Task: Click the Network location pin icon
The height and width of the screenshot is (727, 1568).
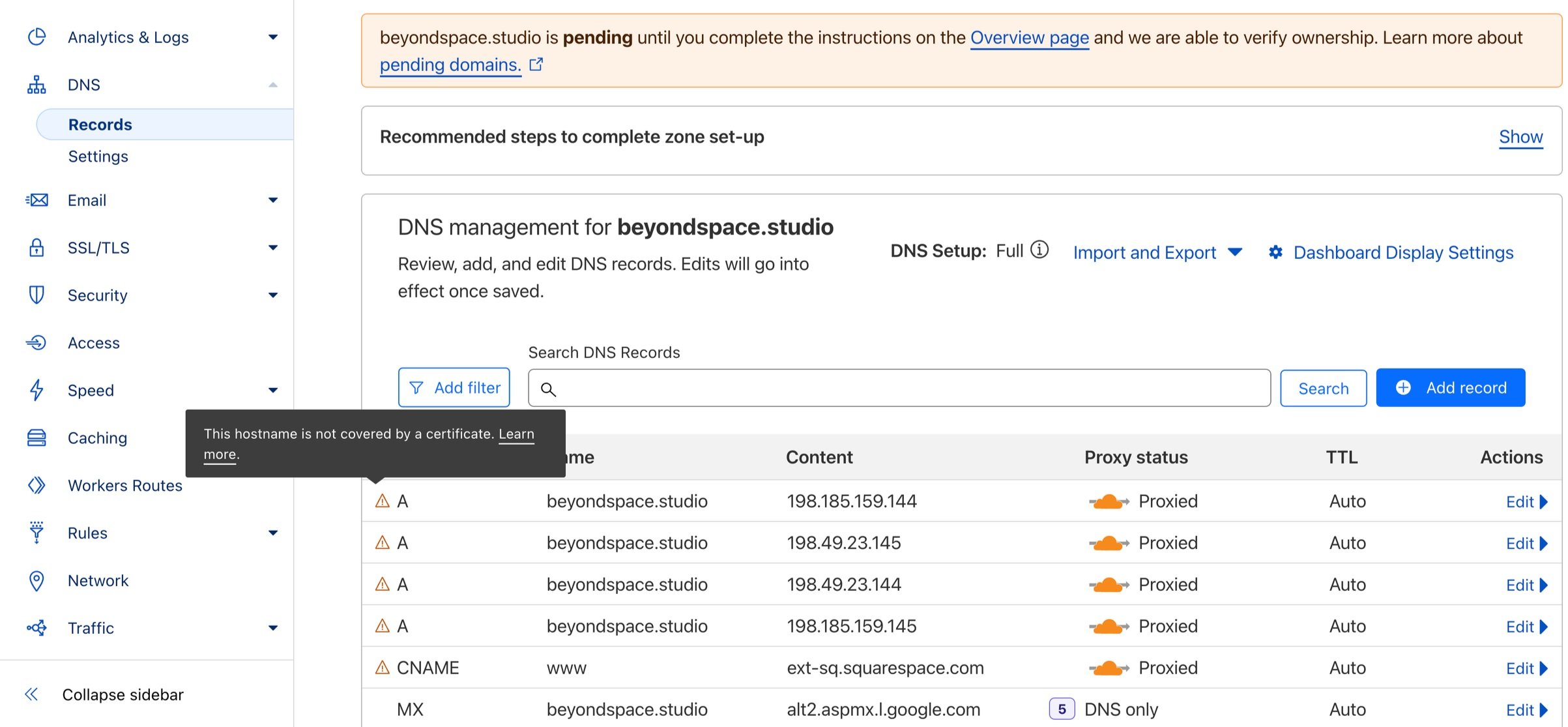Action: (36, 580)
